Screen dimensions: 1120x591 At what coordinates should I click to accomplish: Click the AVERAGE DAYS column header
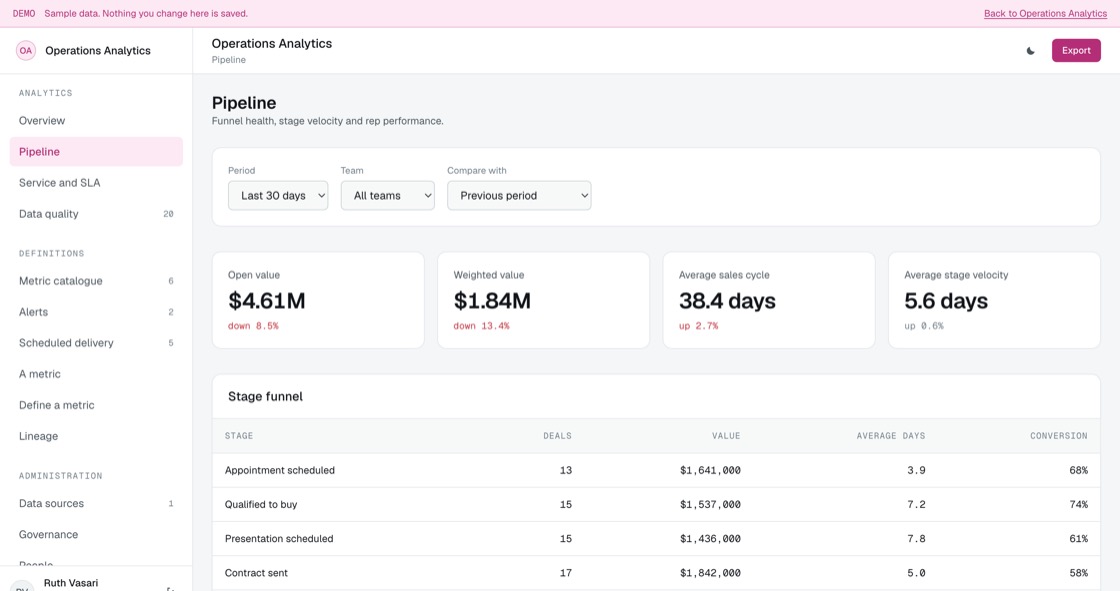tap(891, 436)
